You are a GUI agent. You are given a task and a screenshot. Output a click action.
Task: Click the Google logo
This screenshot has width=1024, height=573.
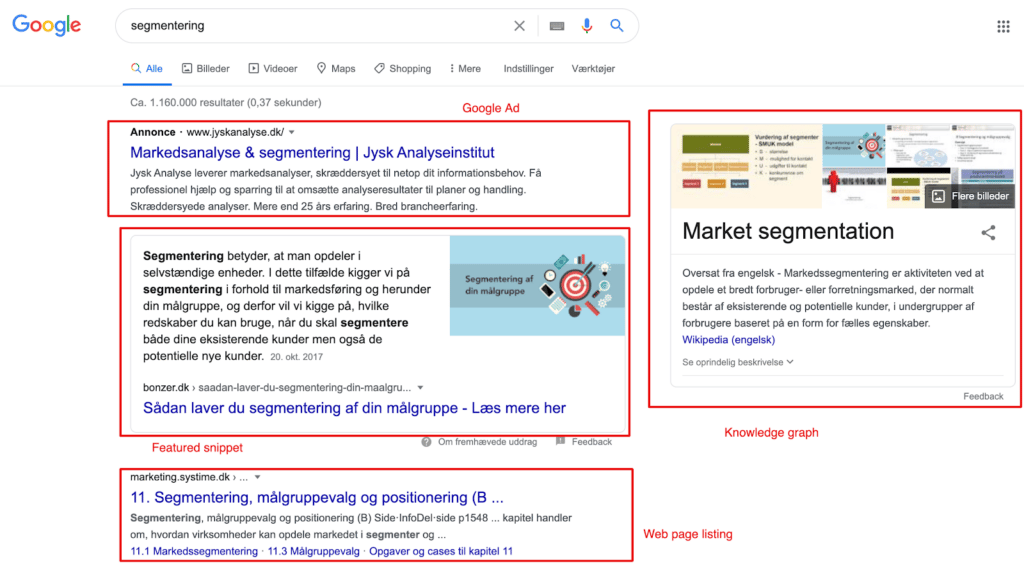pyautogui.click(x=46, y=25)
